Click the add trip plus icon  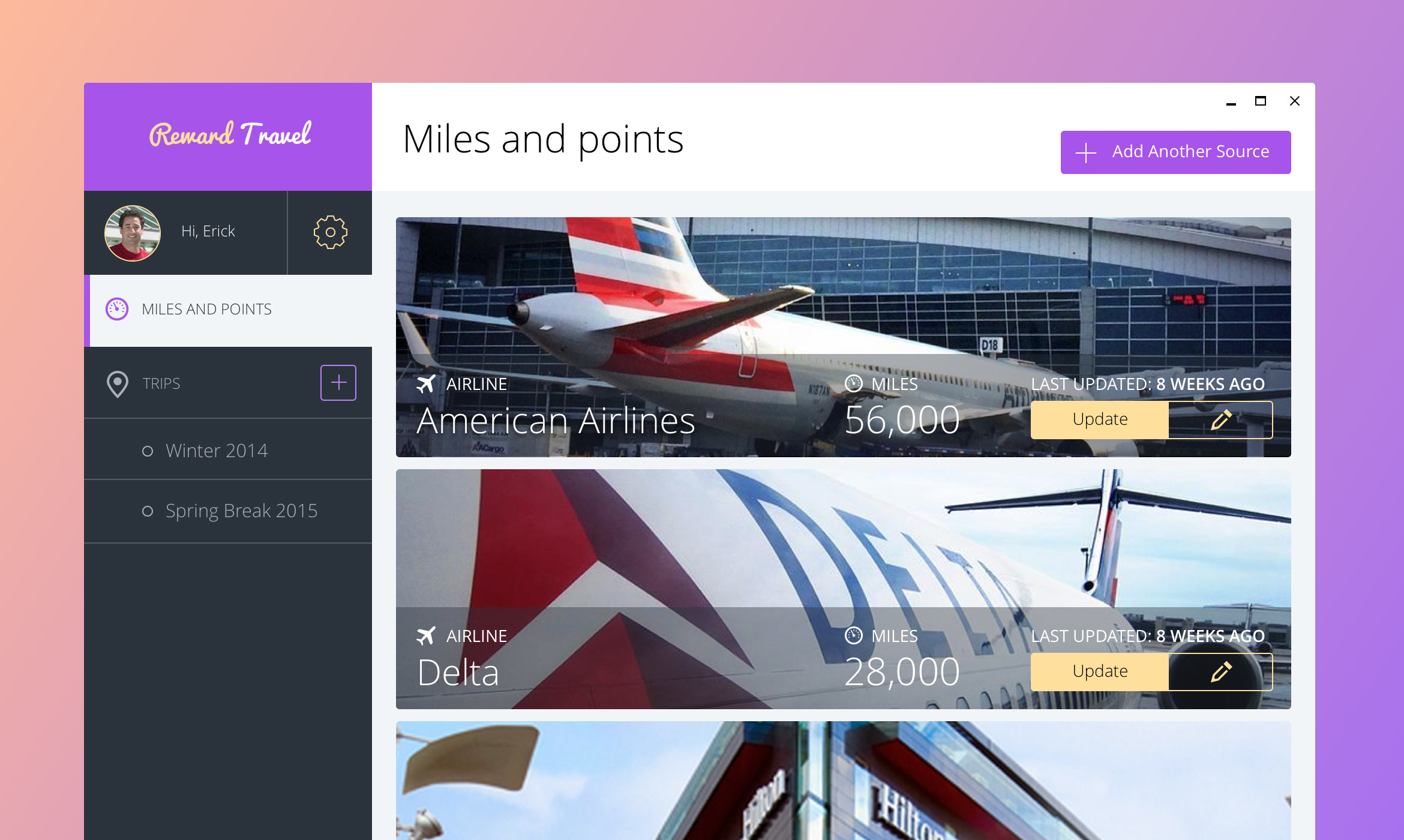[x=338, y=383]
